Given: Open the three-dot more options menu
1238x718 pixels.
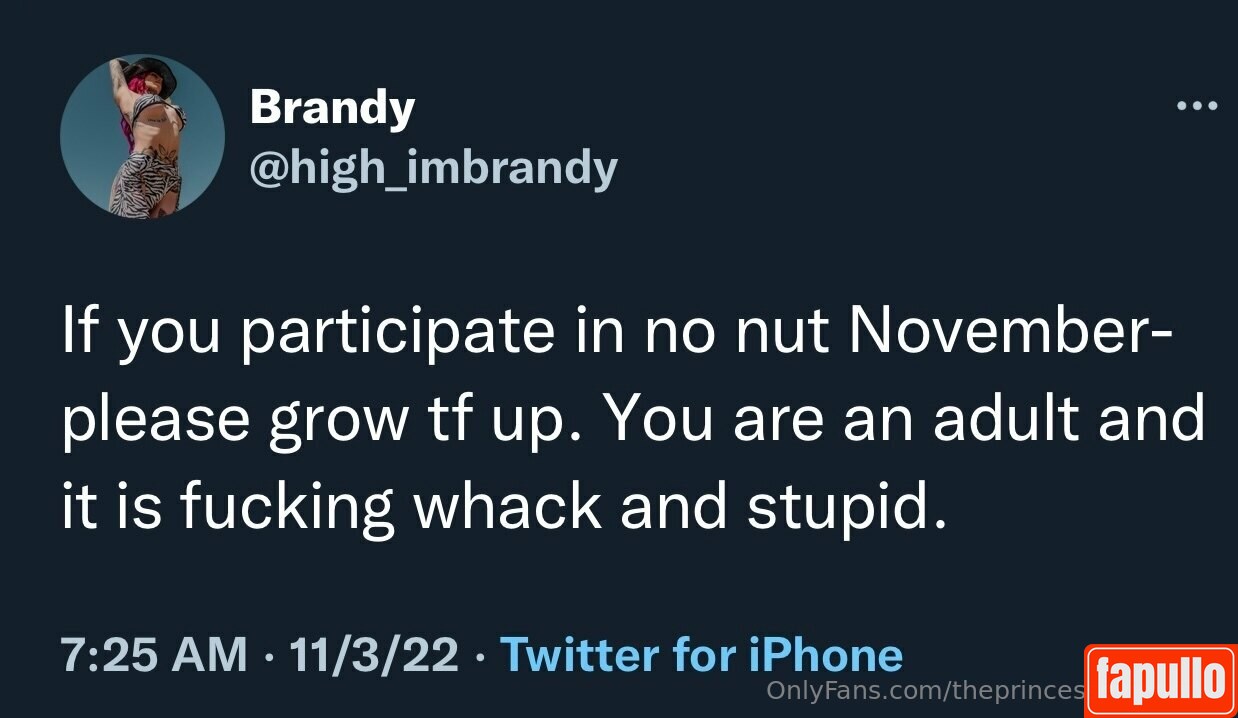Looking at the screenshot, I should click(1196, 105).
